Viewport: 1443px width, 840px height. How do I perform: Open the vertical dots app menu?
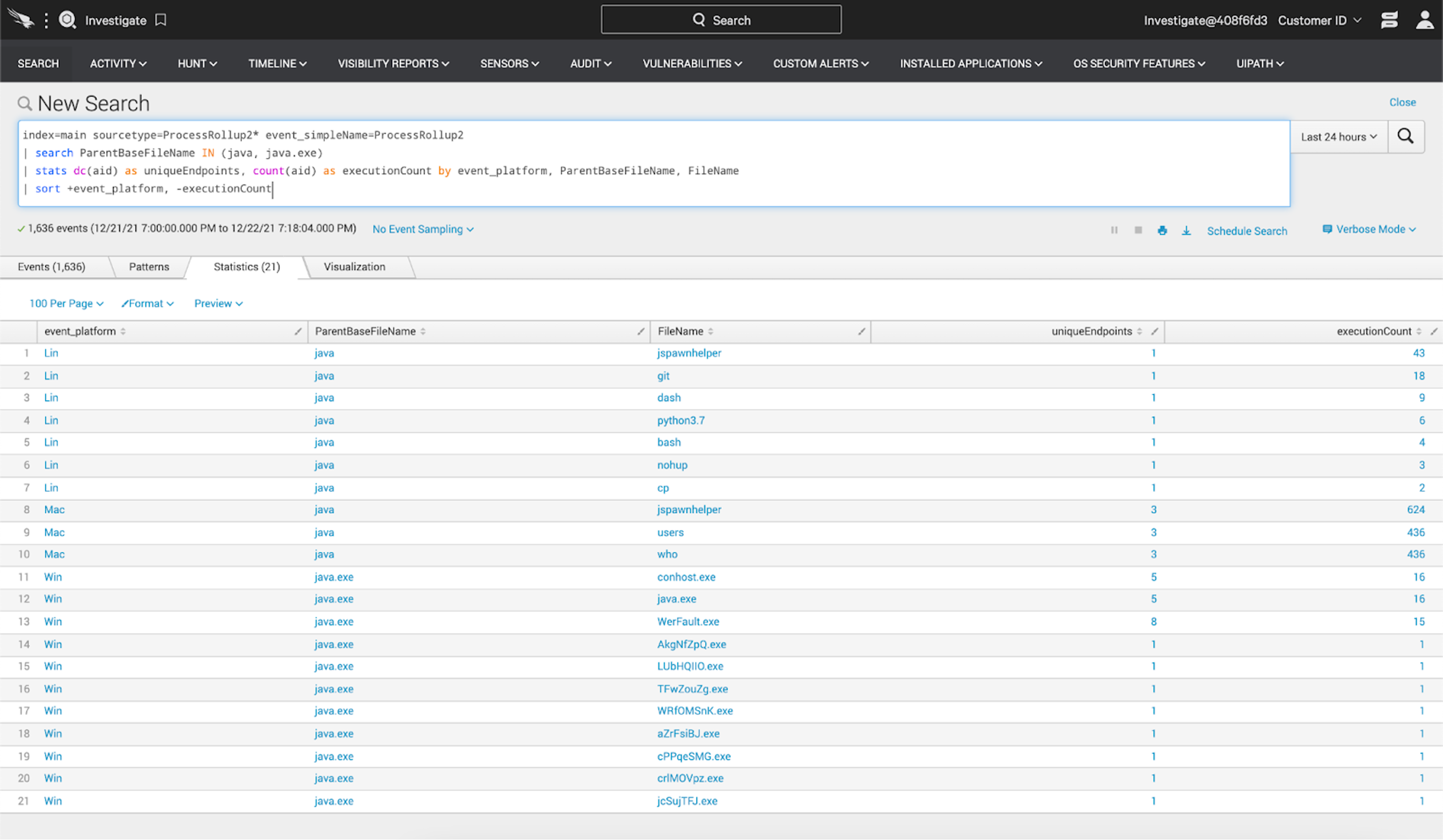[x=46, y=20]
